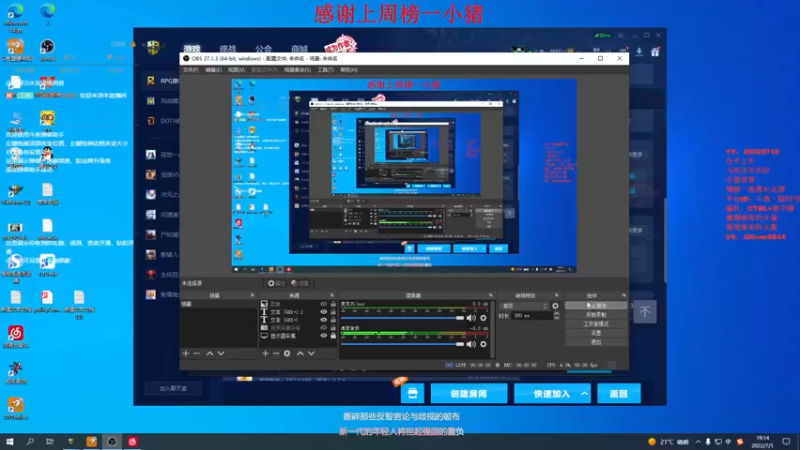Click 返回 button in game platform
The width and height of the screenshot is (800, 450).
coord(618,393)
